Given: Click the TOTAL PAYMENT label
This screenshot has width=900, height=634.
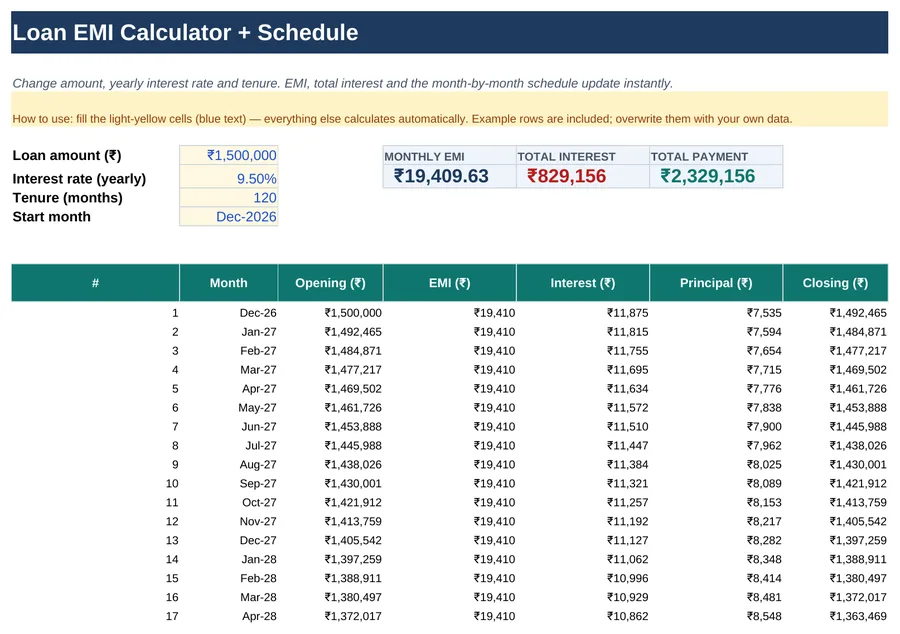Looking at the screenshot, I should pyautogui.click(x=699, y=157).
